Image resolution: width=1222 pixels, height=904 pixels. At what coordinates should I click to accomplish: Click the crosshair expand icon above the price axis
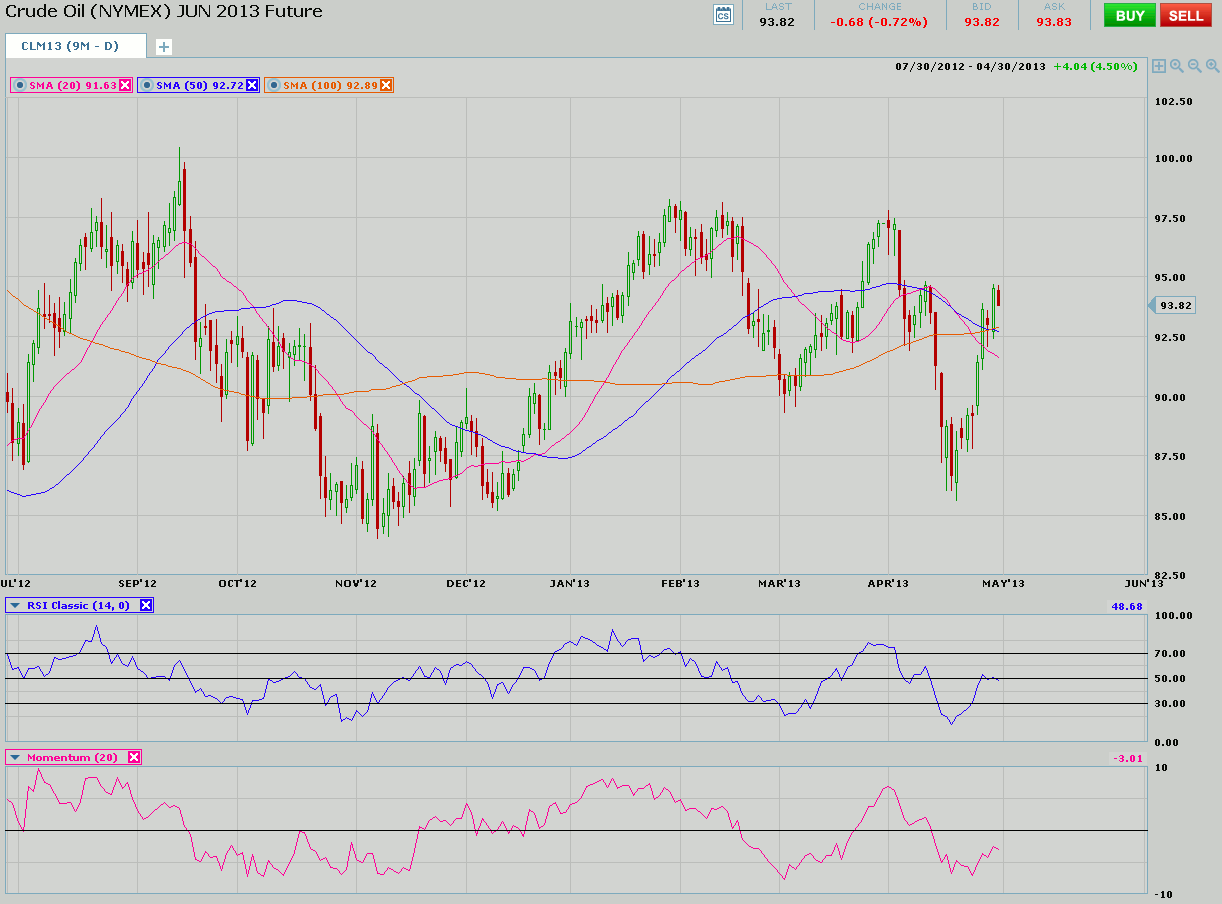point(1158,66)
